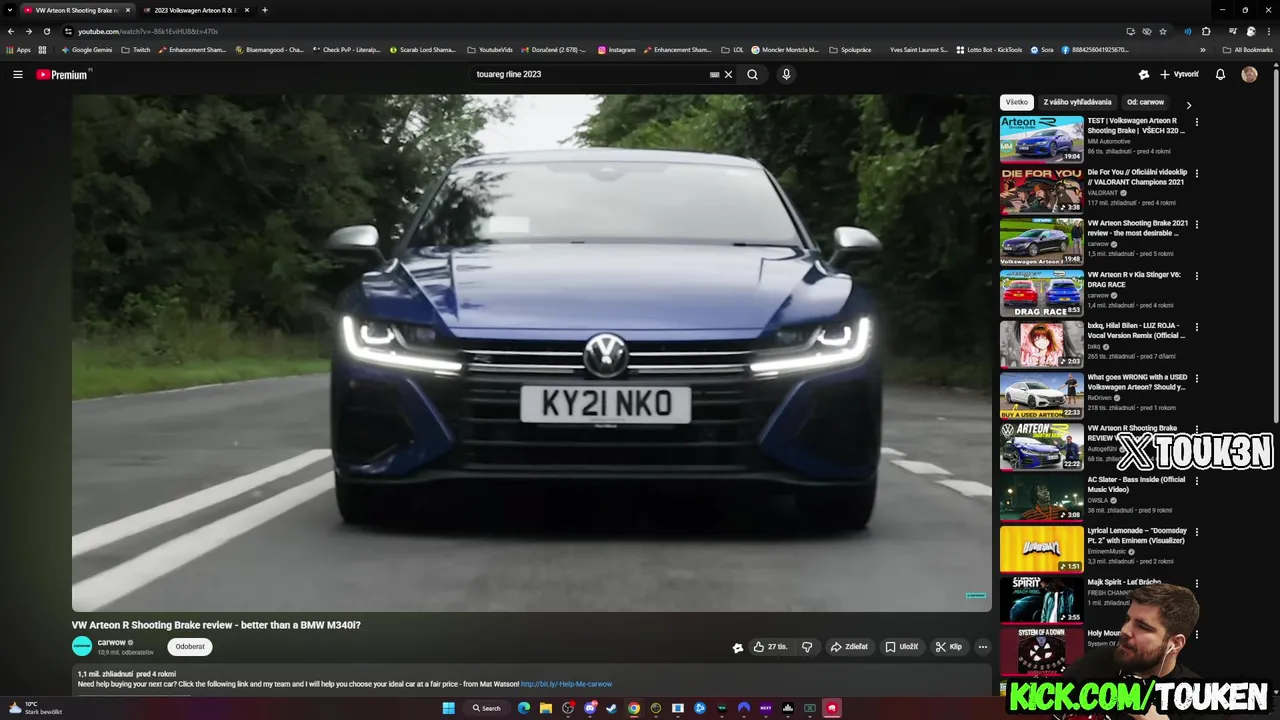
Task: Open YouTube notifications bell
Action: tap(1220, 74)
